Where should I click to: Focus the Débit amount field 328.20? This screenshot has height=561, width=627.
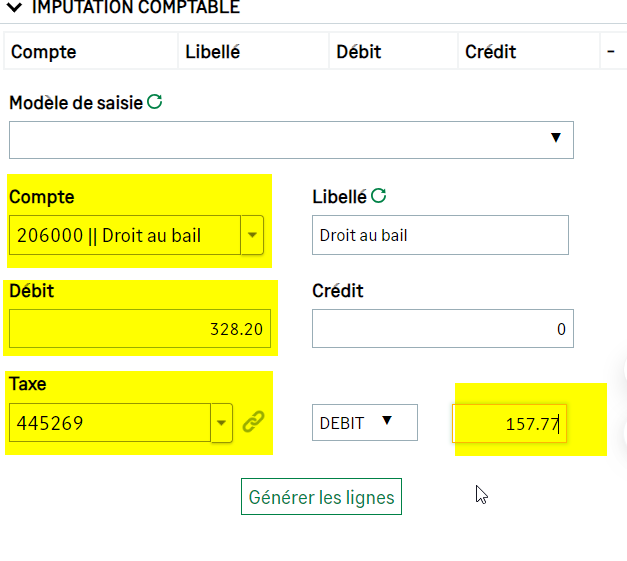tap(140, 329)
